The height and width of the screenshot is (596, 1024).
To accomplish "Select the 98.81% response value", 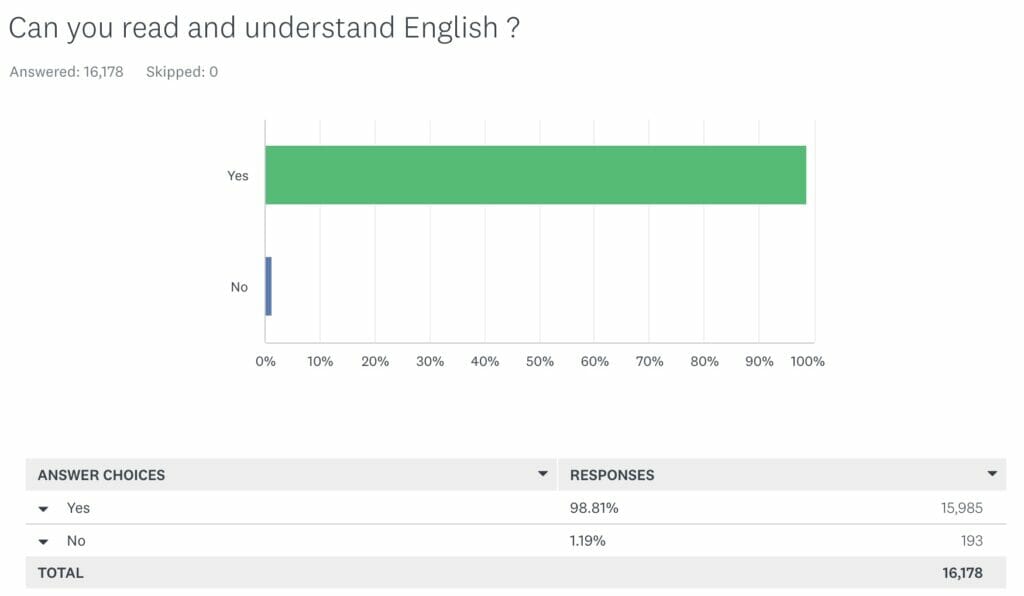I will pos(594,508).
